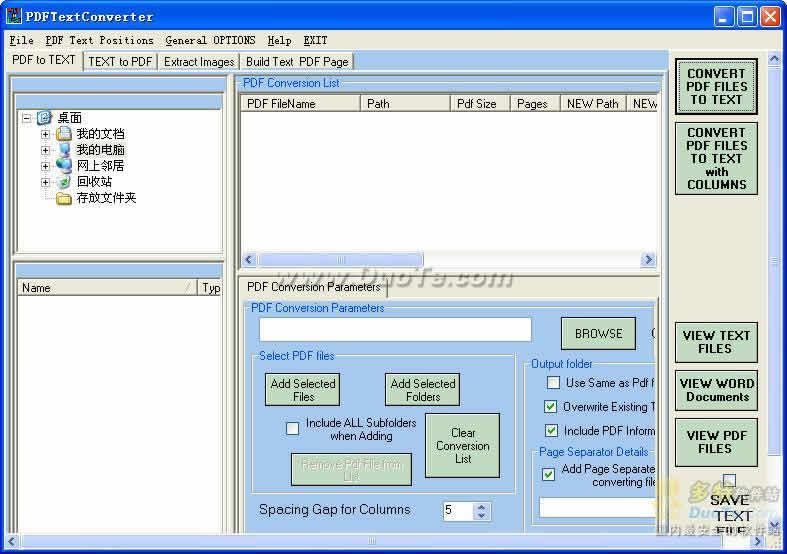Image resolution: width=787 pixels, height=554 pixels.
Task: Select the PDF Conversion Parameters tab
Action: (314, 287)
